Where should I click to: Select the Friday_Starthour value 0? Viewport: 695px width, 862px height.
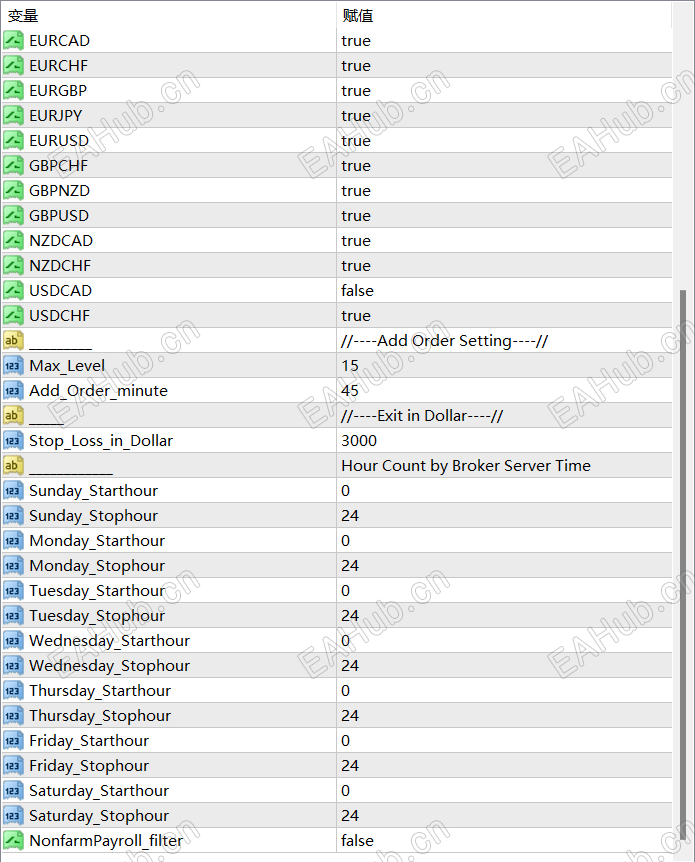pos(345,741)
